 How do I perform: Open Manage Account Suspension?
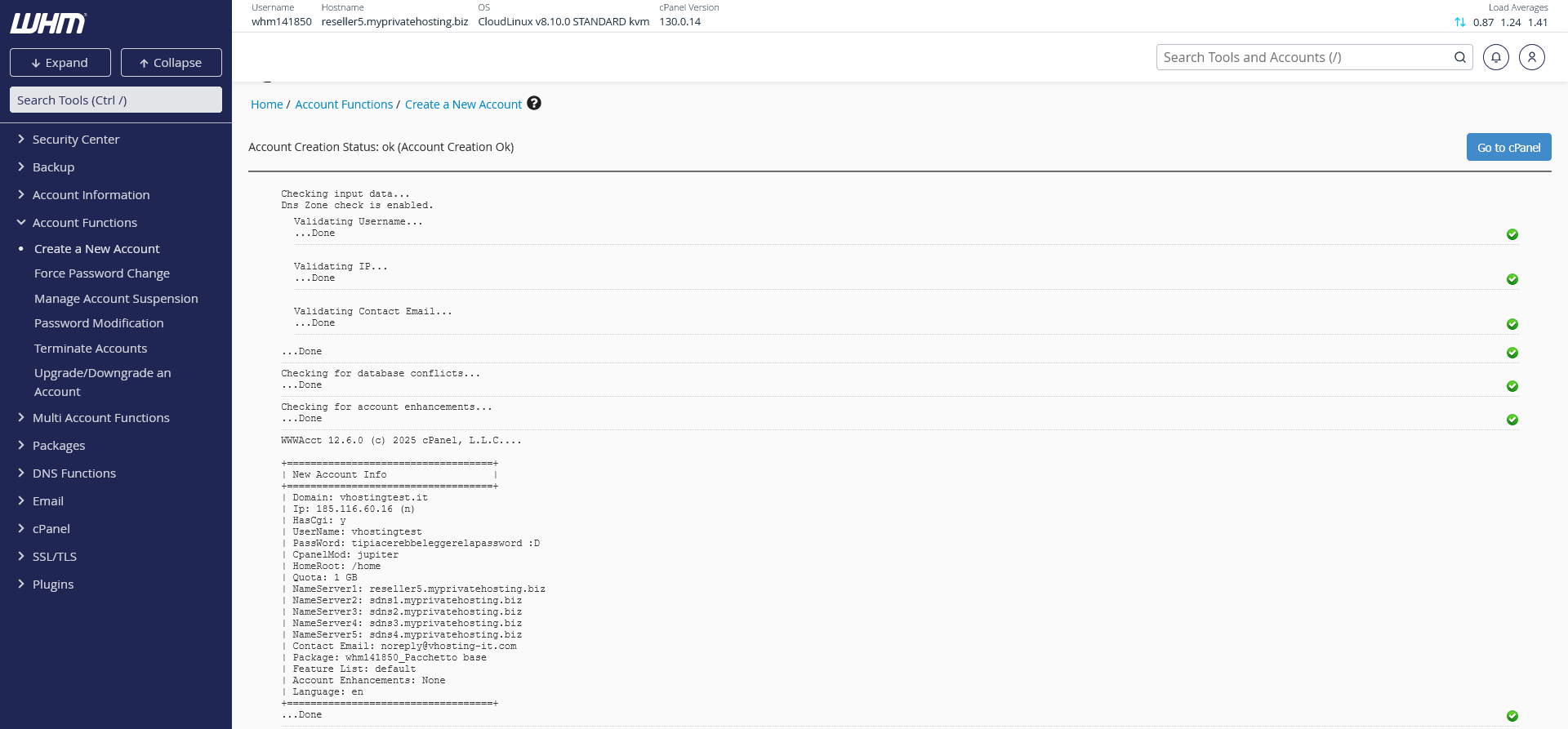(x=116, y=299)
